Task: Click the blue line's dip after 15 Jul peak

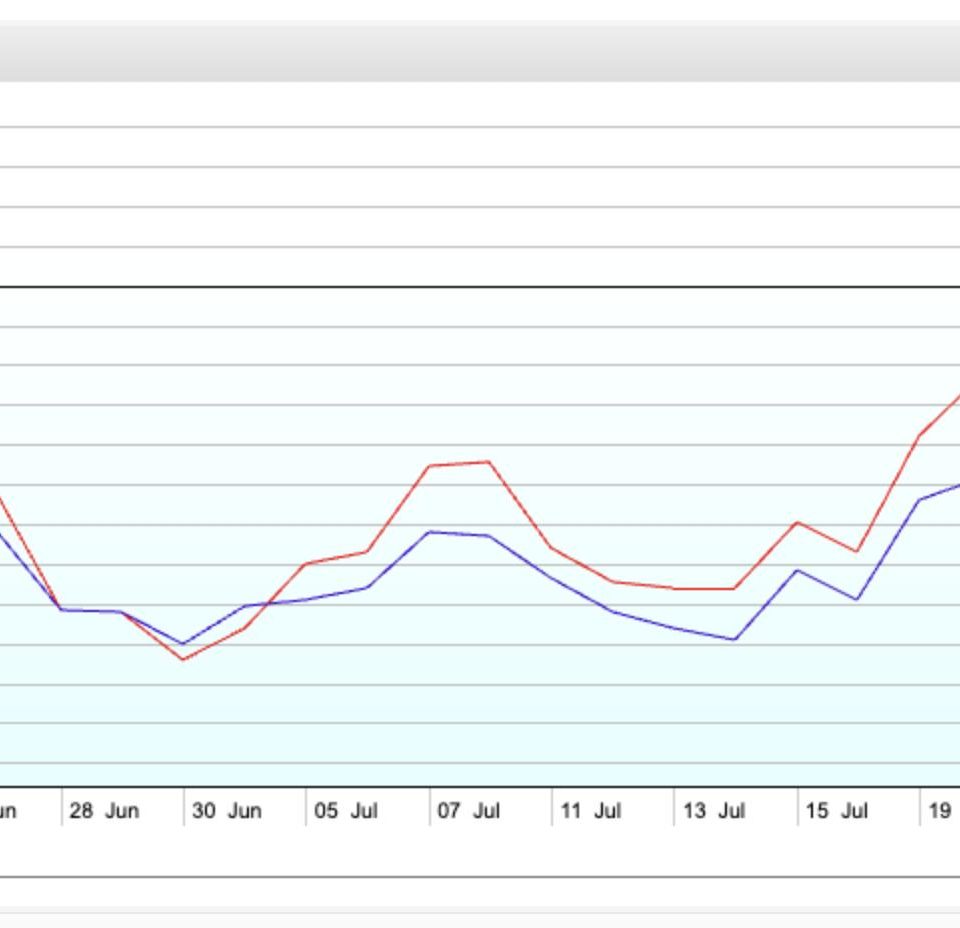Action: tap(856, 599)
